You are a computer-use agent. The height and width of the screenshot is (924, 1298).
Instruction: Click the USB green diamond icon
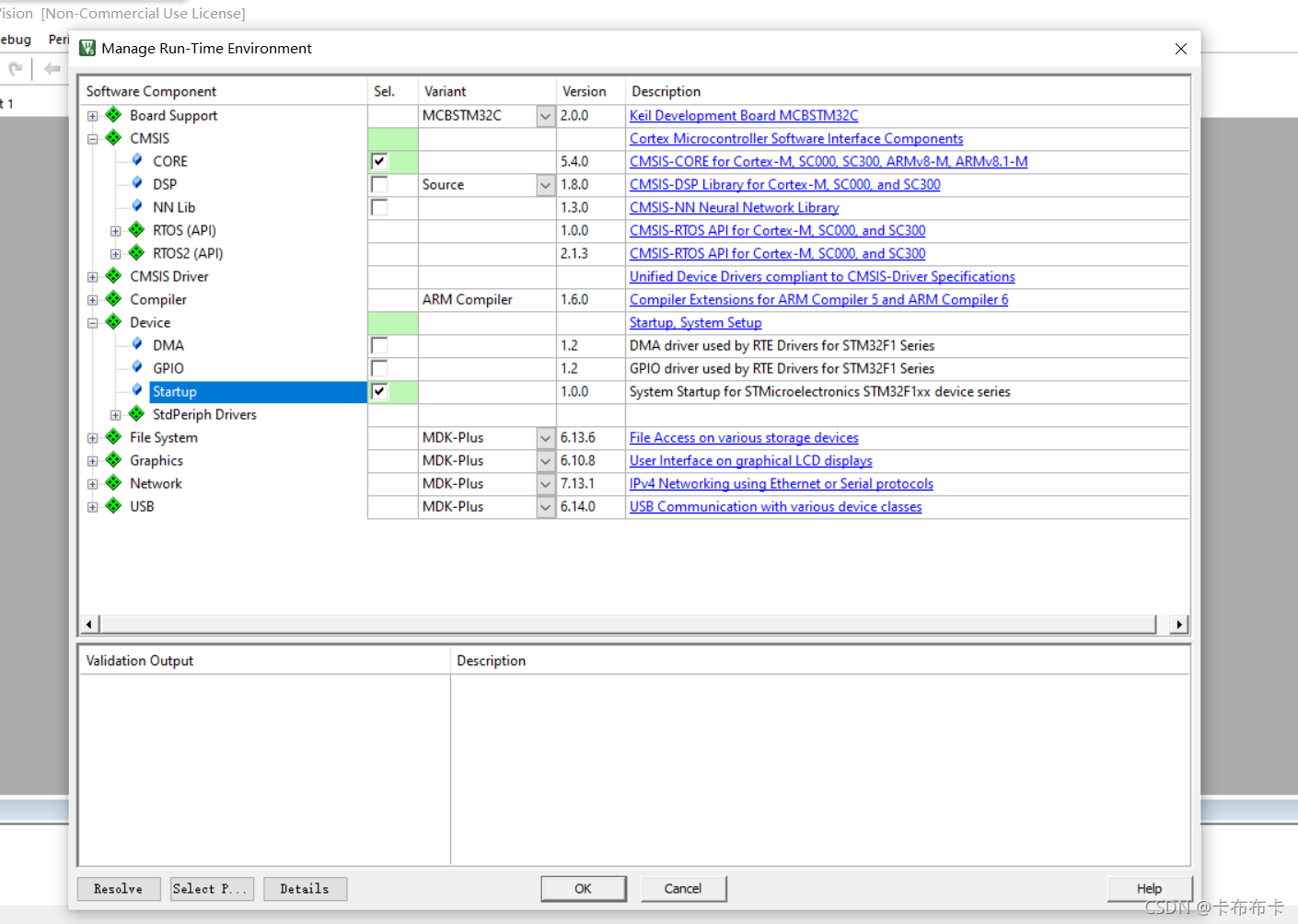click(x=113, y=505)
